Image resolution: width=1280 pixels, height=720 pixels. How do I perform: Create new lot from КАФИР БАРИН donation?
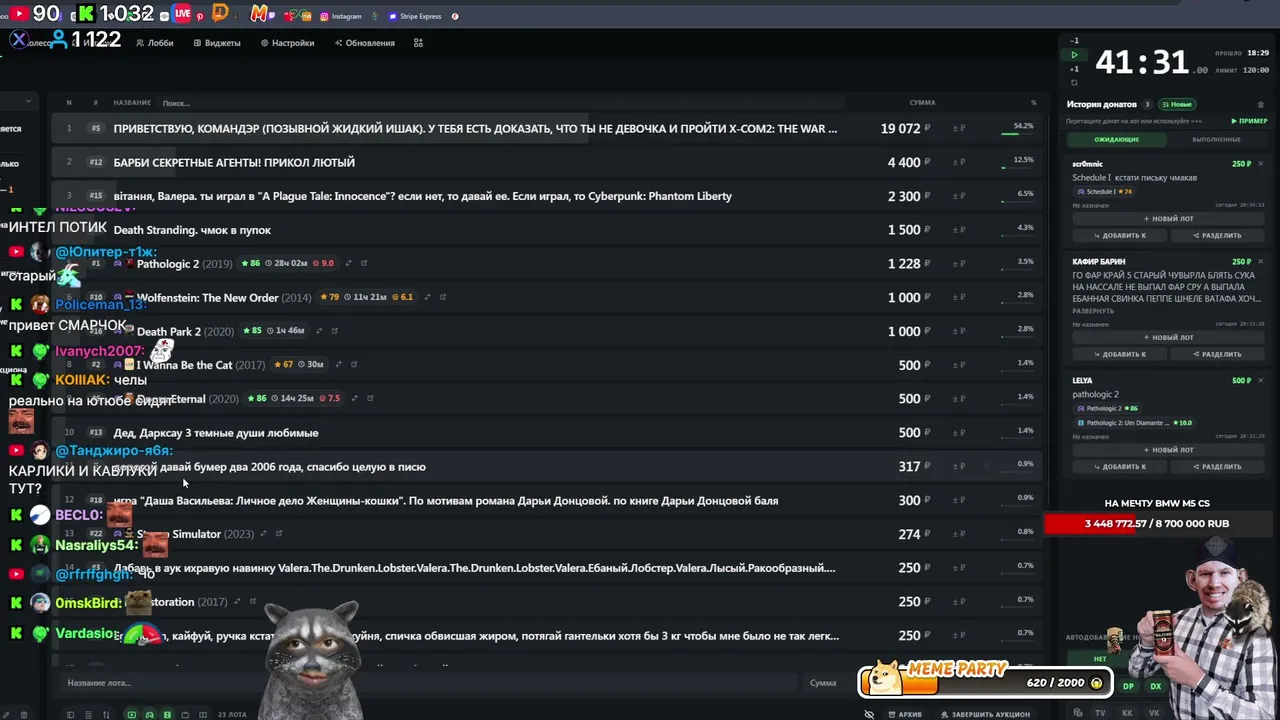(x=1168, y=337)
